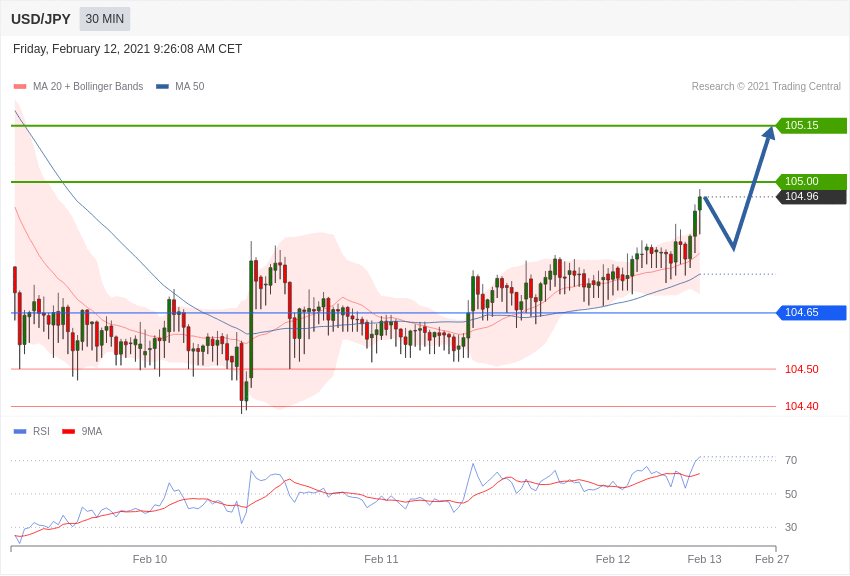This screenshot has height=576, width=850.
Task: Click the 104.96 current price tag
Action: pyautogui.click(x=812, y=197)
